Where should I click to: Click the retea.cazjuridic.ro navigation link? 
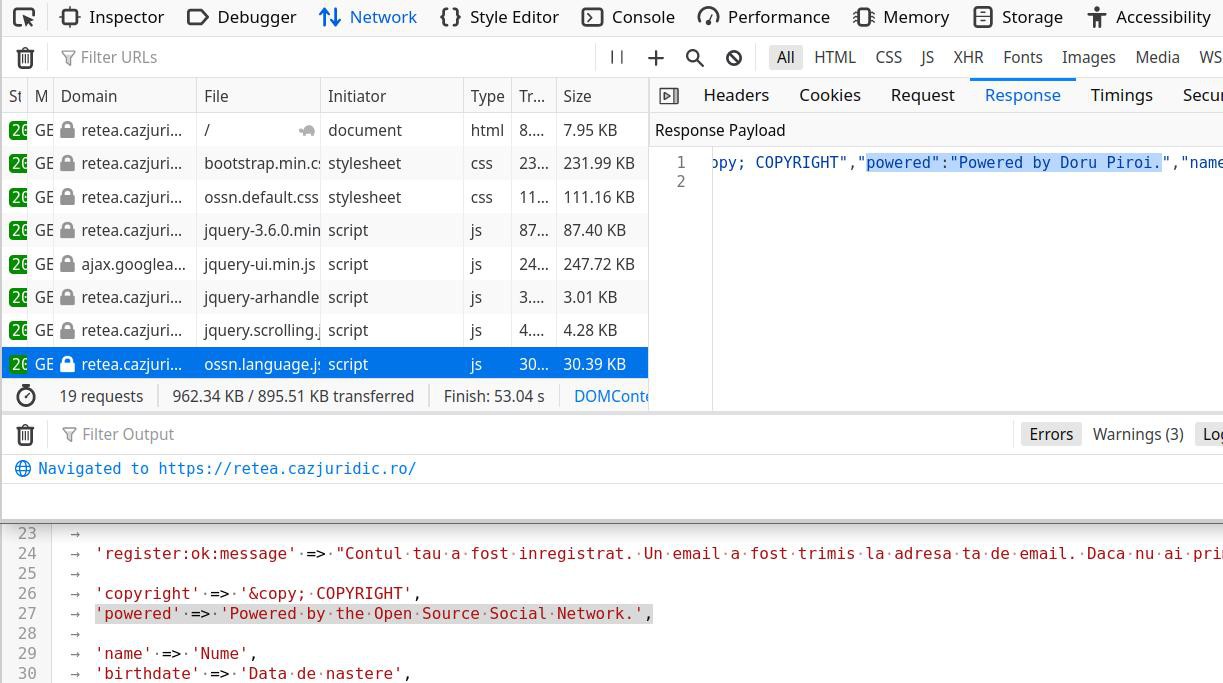click(286, 468)
